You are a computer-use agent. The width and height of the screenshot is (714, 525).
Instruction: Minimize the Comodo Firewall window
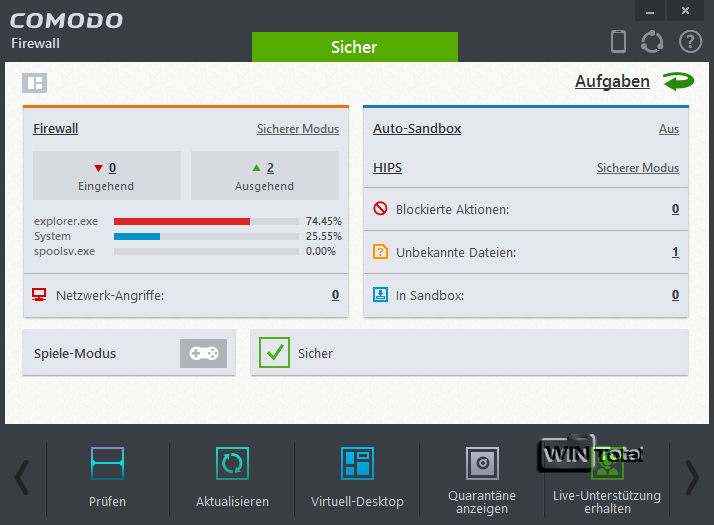[650, 10]
